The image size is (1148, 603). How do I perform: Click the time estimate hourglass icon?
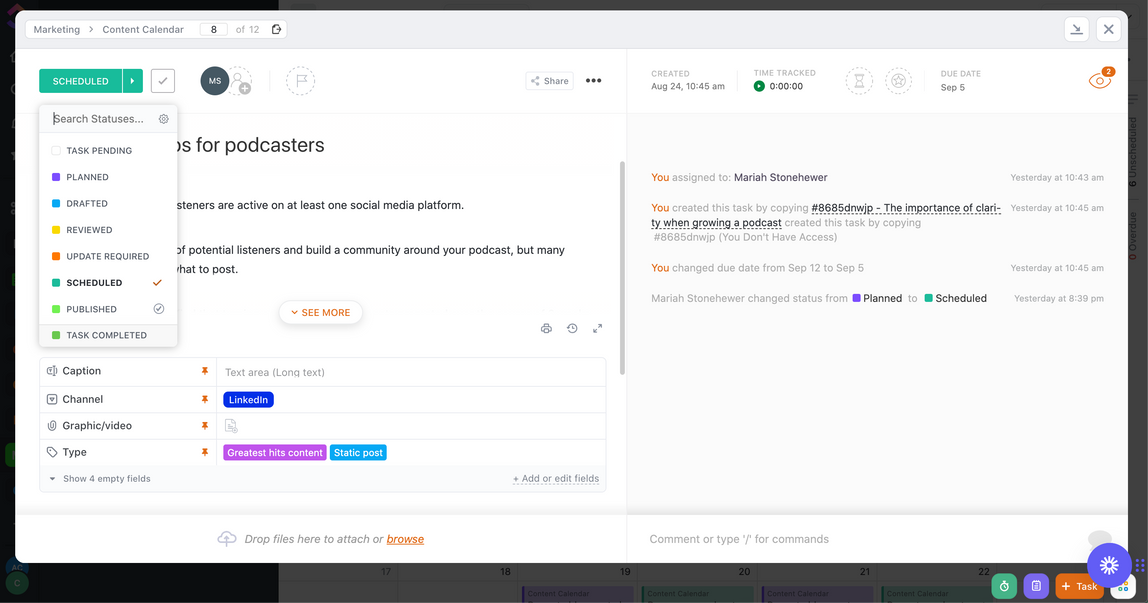pos(858,81)
